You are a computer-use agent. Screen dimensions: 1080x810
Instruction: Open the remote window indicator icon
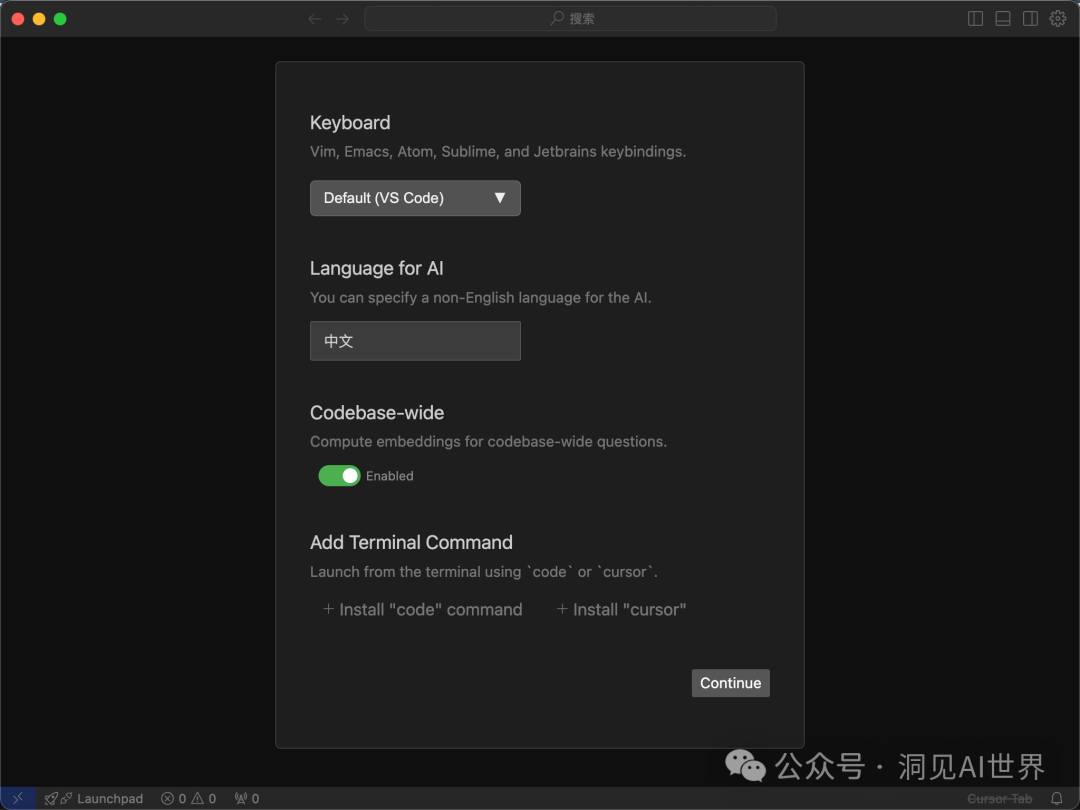click(18, 798)
